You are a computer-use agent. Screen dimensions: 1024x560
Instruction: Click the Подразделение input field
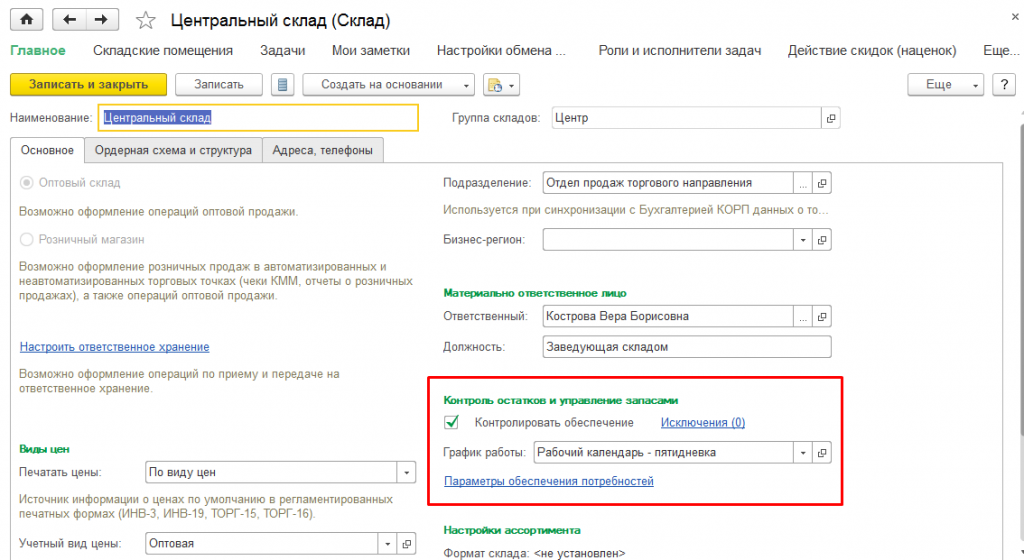coord(668,183)
